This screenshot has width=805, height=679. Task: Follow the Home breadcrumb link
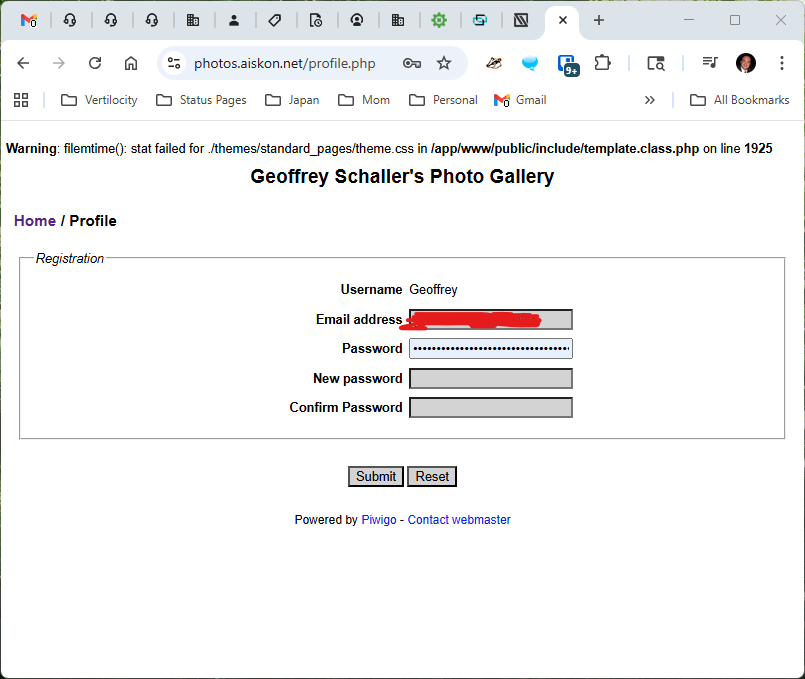pyautogui.click(x=35, y=221)
